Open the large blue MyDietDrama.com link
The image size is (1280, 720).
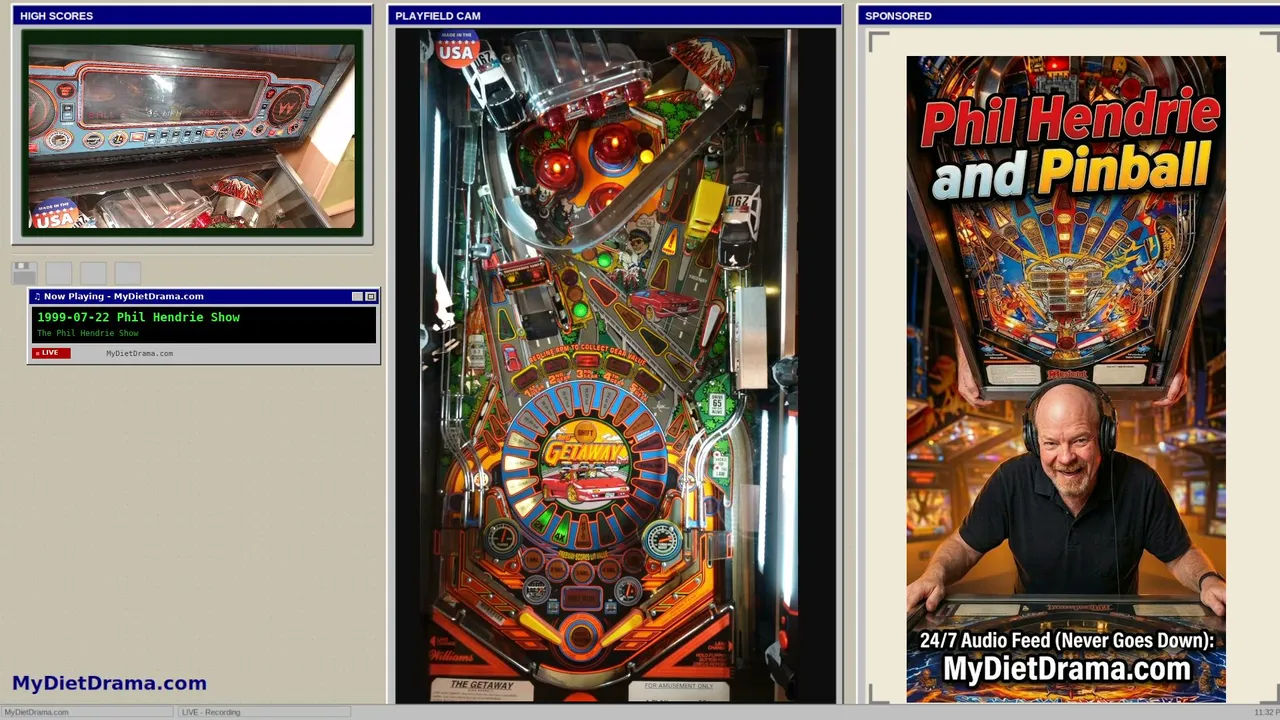(109, 683)
